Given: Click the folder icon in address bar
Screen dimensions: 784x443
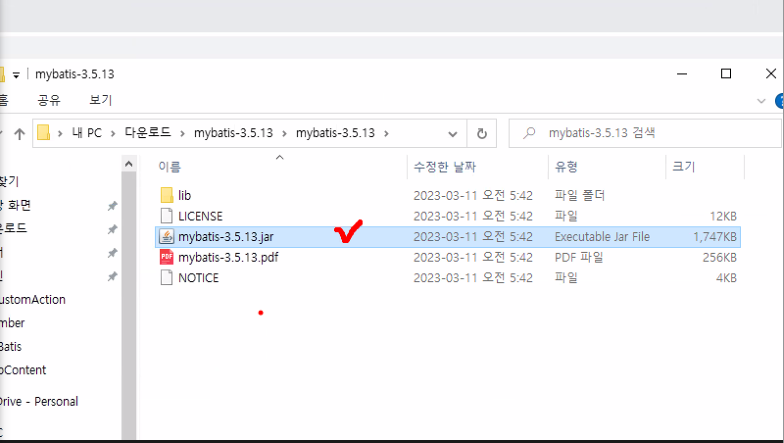Looking at the screenshot, I should click(44, 133).
